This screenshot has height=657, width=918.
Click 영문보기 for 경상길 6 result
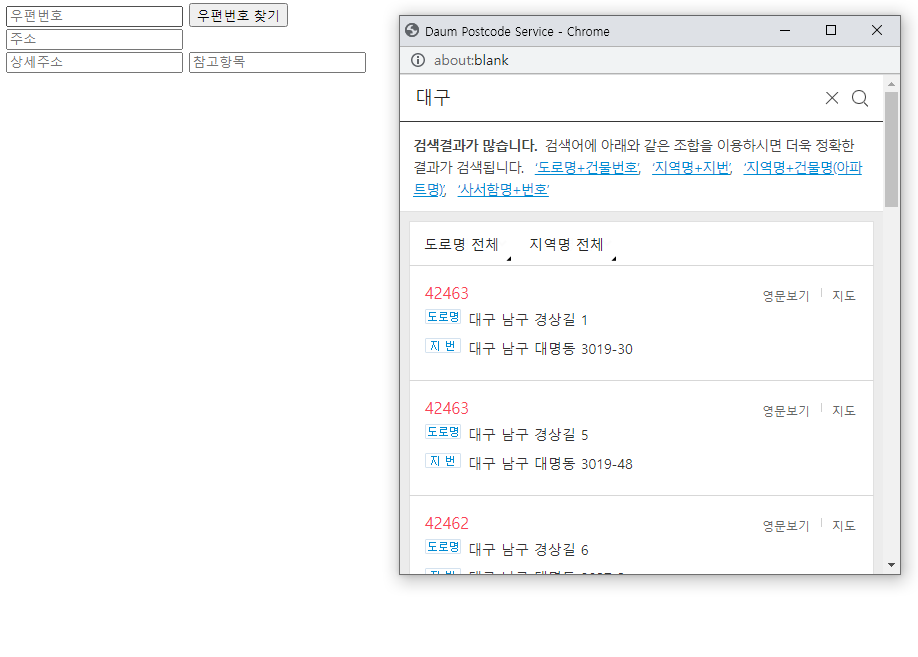[785, 526]
